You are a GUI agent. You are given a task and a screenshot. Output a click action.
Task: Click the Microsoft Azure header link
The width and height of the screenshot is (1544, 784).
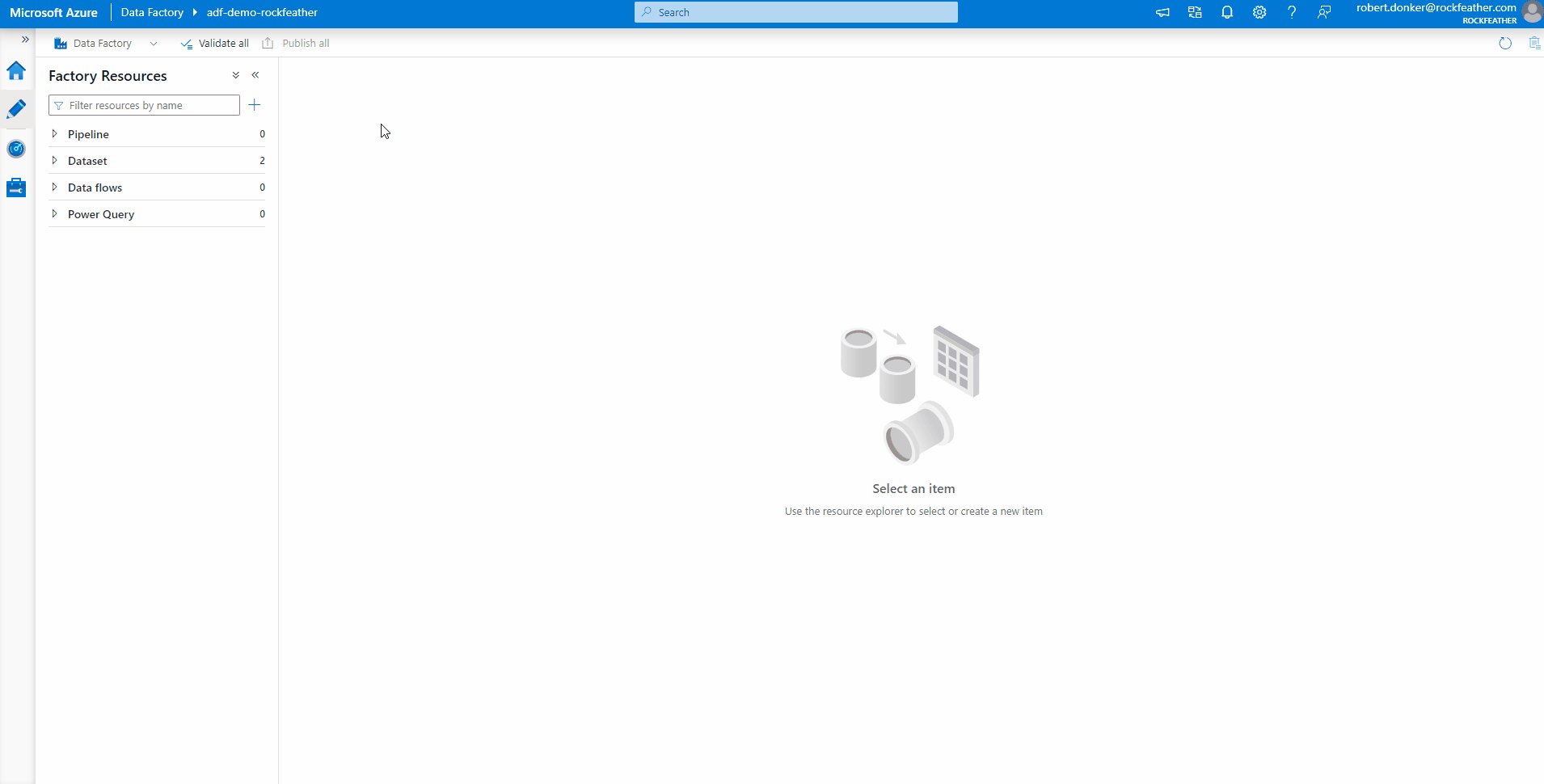click(x=53, y=13)
